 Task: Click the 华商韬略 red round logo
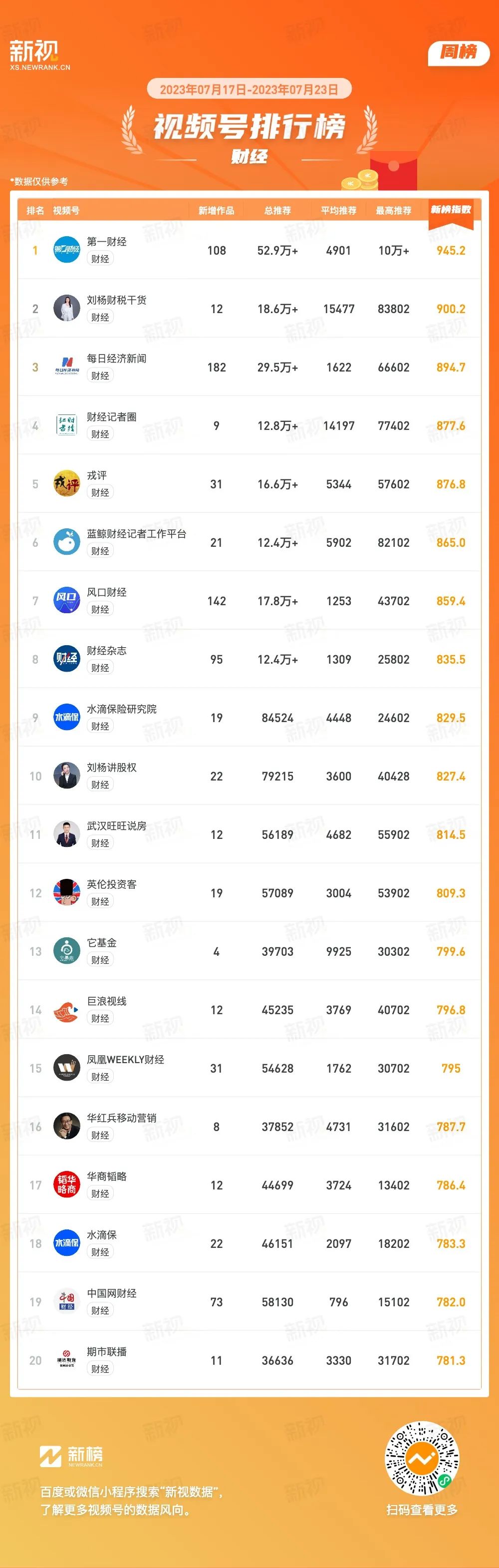point(67,1185)
